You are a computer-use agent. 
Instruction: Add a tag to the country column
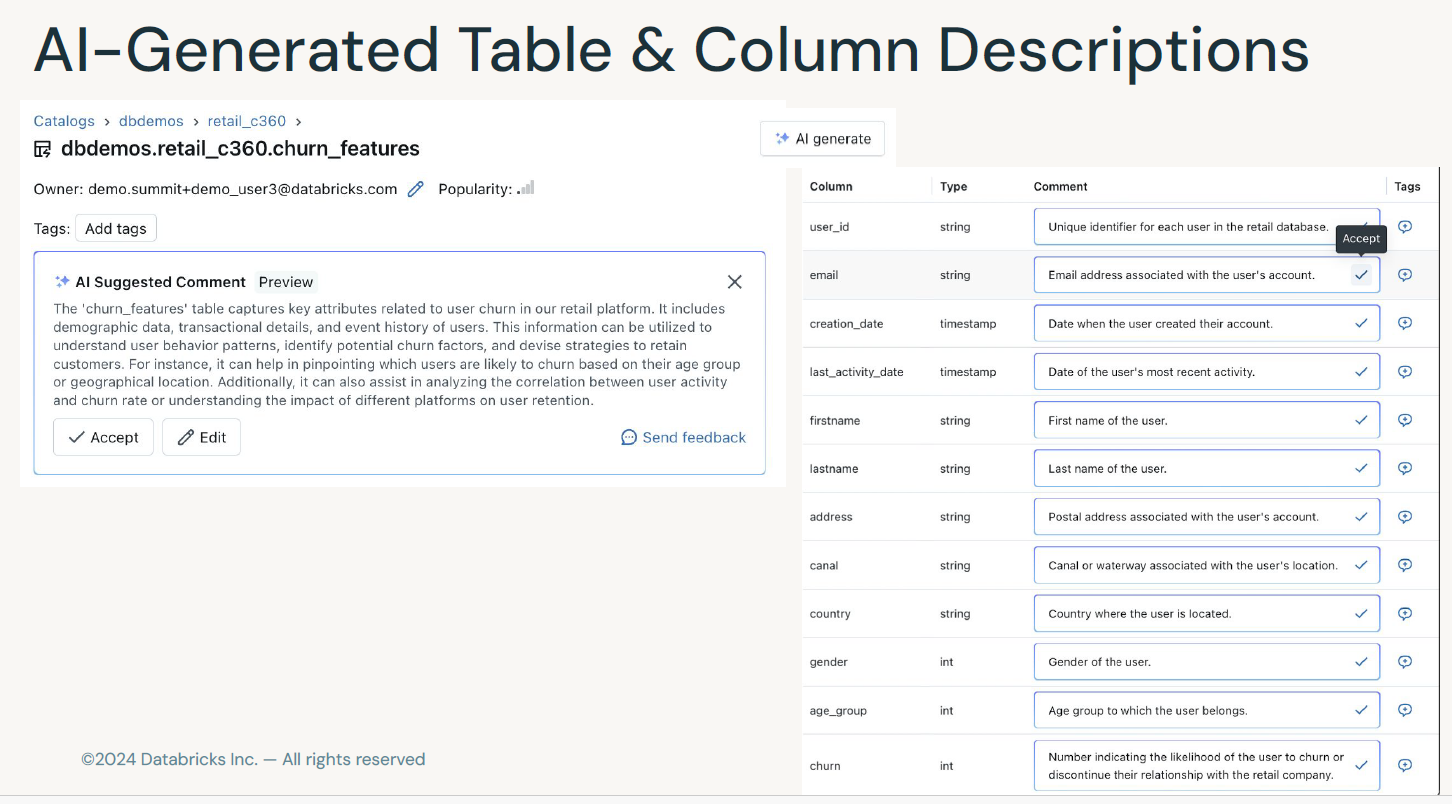click(x=1404, y=613)
